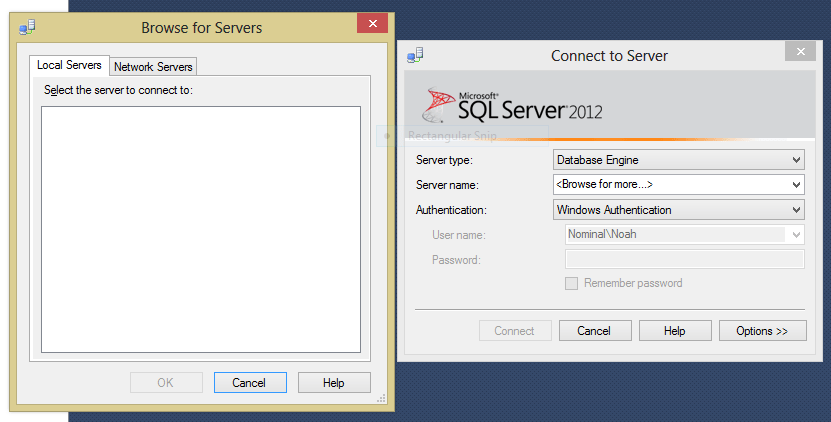Open Help in Browse for Servers dialog
This screenshot has width=831, height=422.
334,383
